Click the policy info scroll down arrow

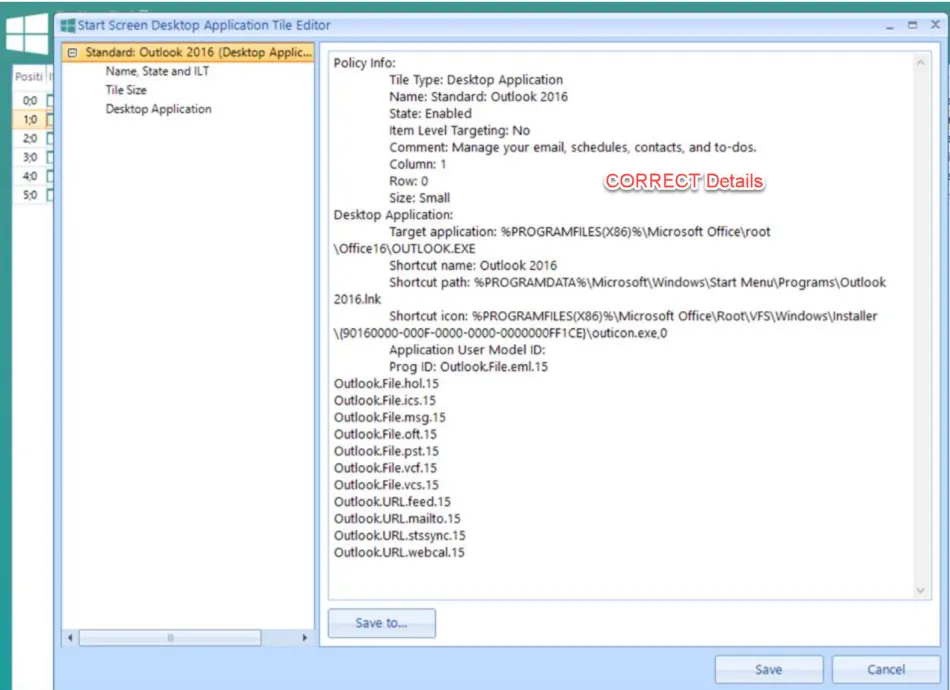[922, 591]
